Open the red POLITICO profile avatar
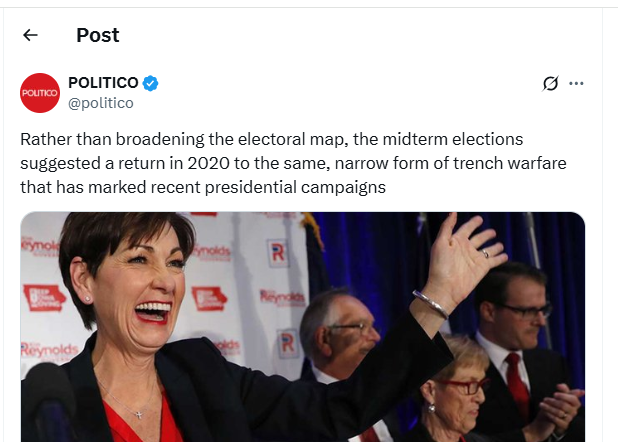 pos(40,93)
